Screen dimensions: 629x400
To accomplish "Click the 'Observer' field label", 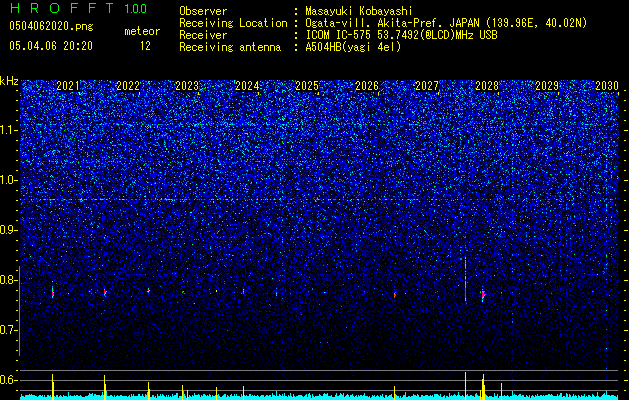I will click(x=203, y=11).
